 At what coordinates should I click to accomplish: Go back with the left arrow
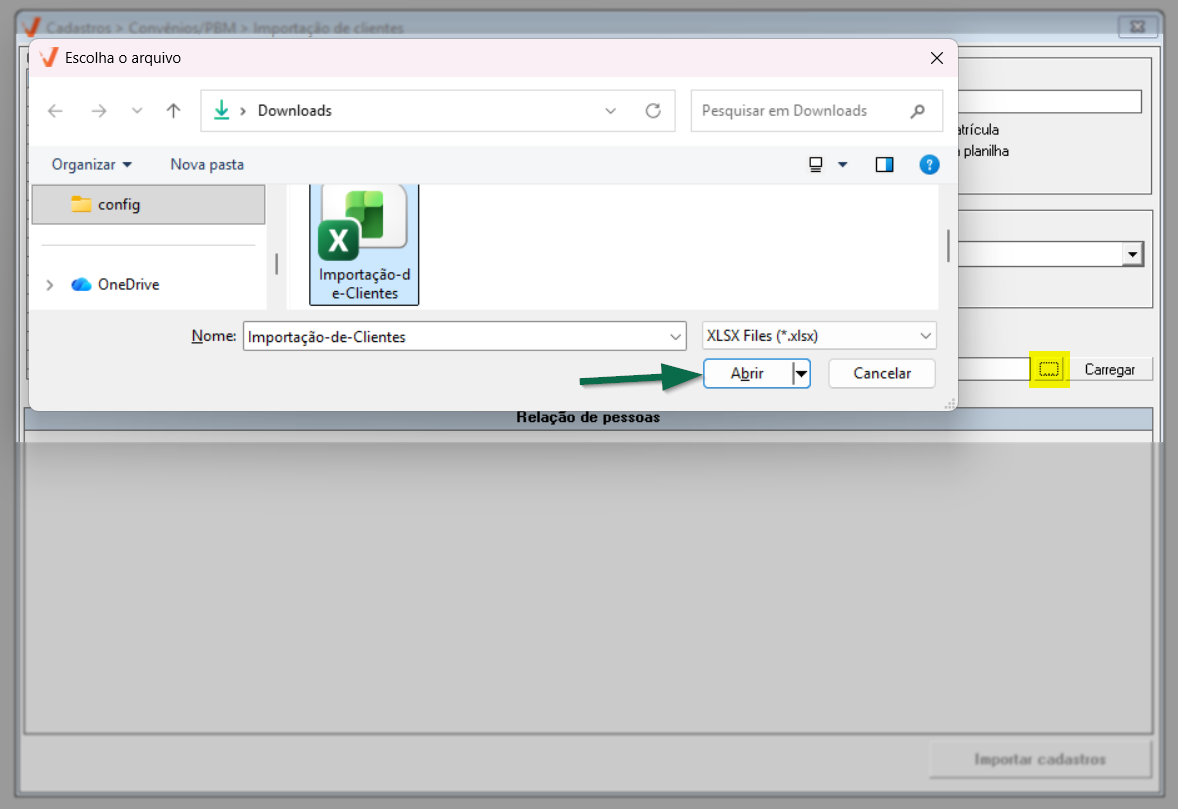click(x=55, y=111)
